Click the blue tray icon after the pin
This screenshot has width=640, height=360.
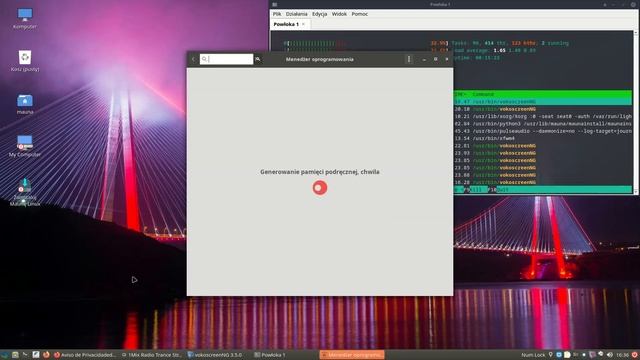click(559, 355)
